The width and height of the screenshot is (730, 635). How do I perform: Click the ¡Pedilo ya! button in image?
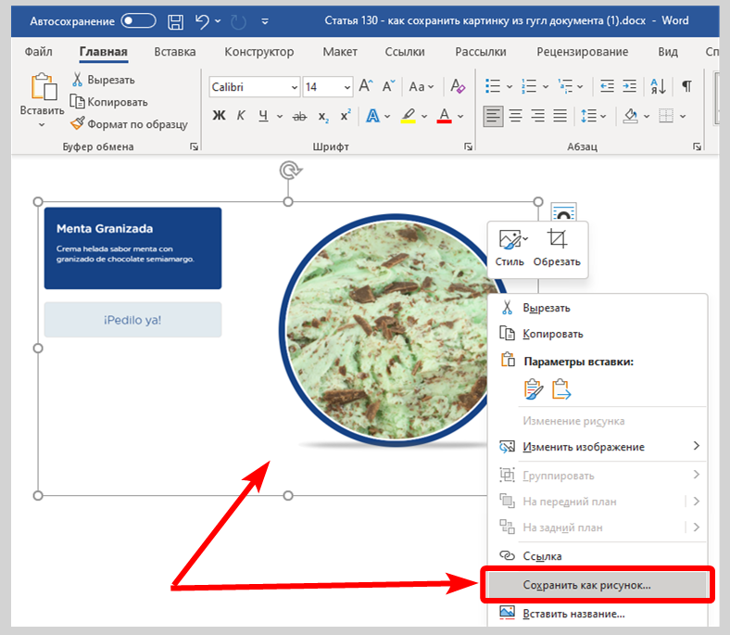tap(133, 320)
